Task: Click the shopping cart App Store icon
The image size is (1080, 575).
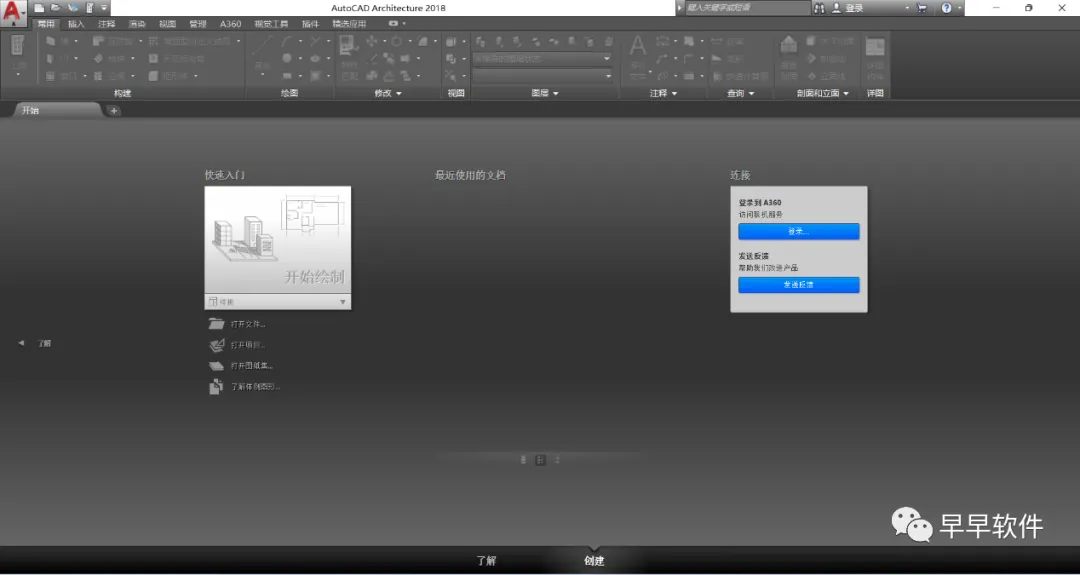Action: [922, 8]
